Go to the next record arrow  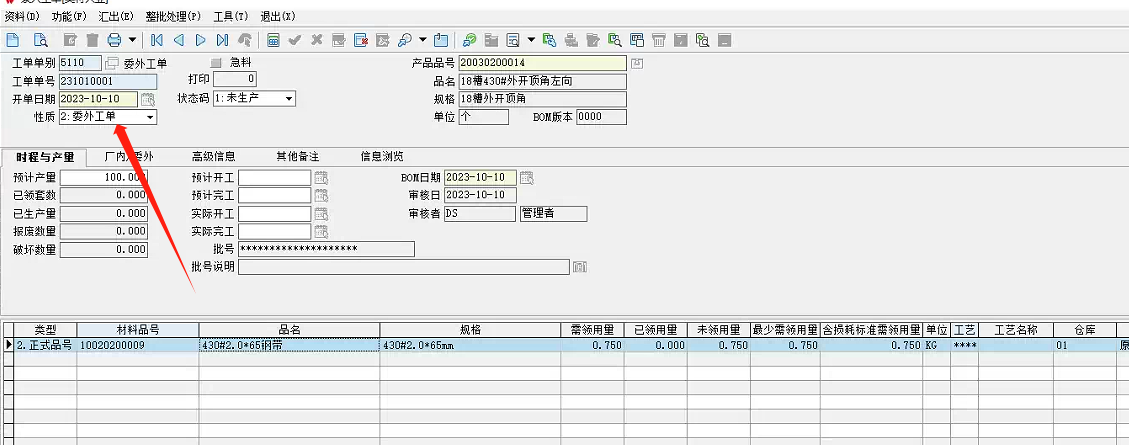(201, 40)
